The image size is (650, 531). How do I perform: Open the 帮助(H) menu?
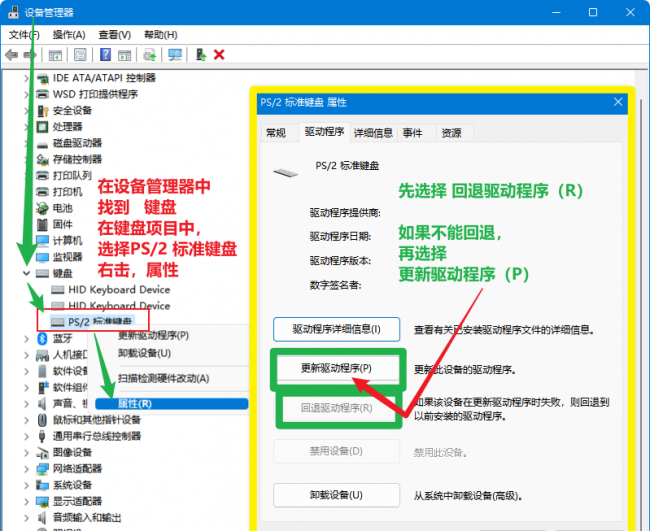160,35
